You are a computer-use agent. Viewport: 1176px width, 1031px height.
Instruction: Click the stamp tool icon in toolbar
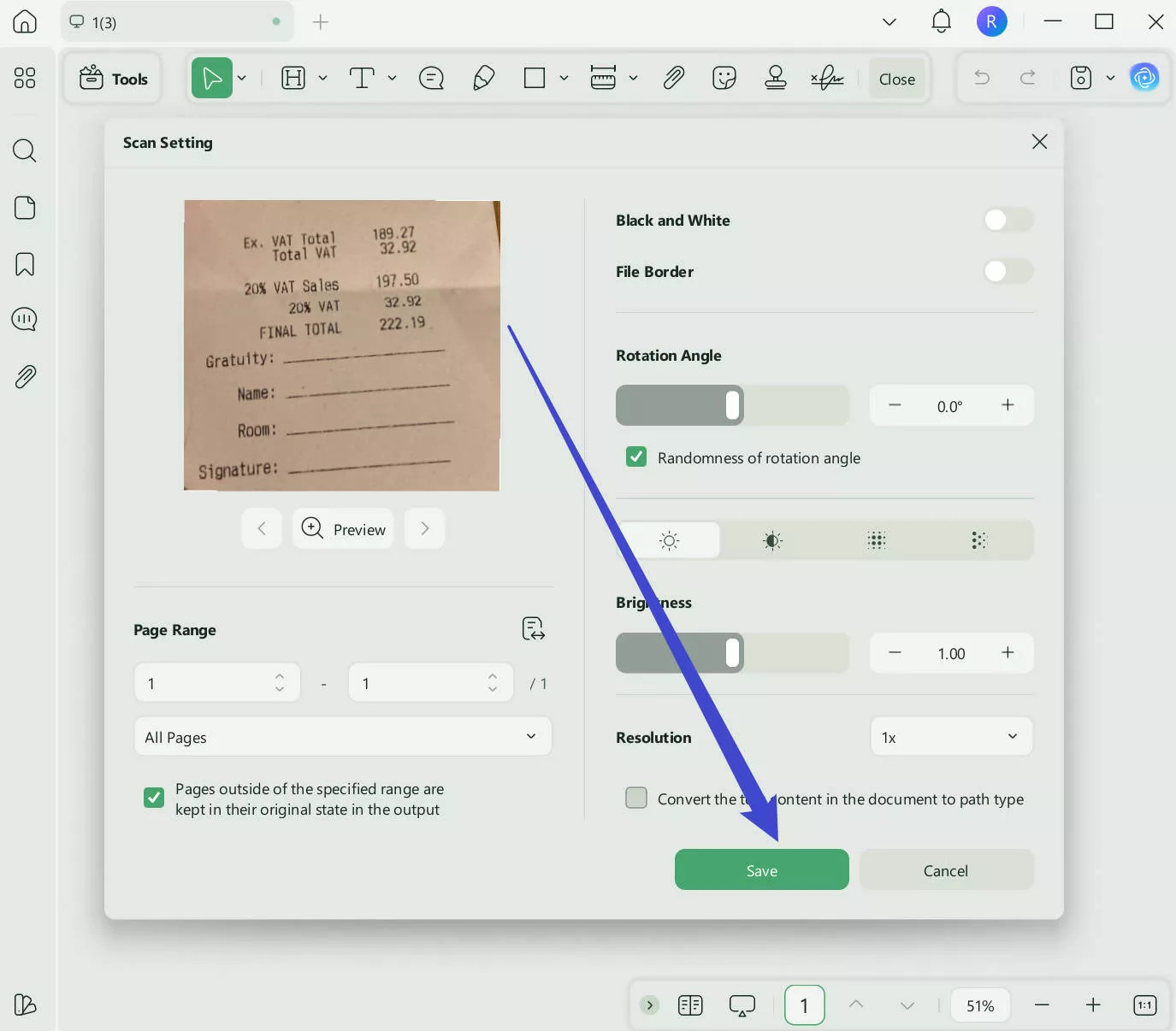pyautogui.click(x=776, y=79)
